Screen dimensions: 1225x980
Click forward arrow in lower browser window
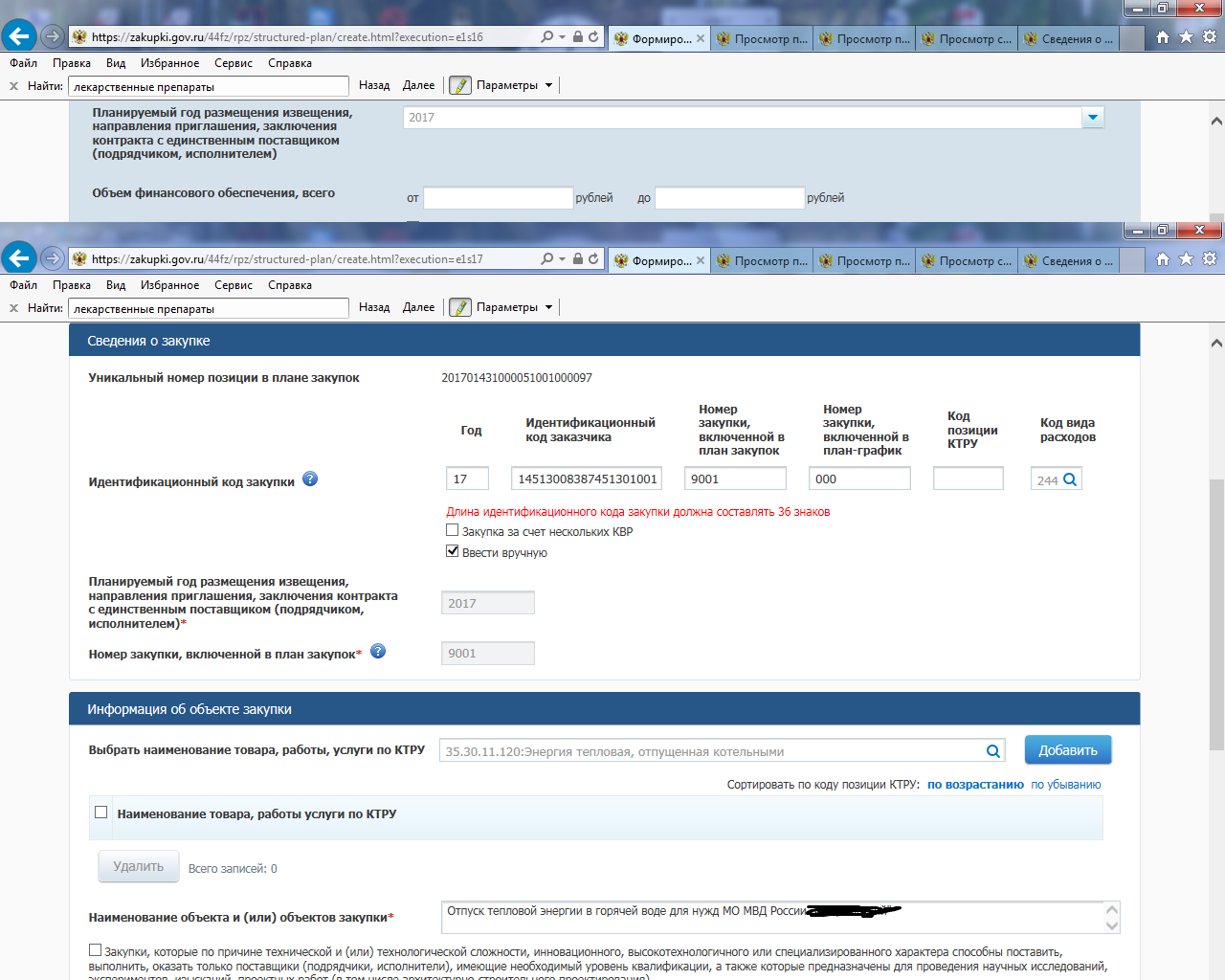point(53,258)
